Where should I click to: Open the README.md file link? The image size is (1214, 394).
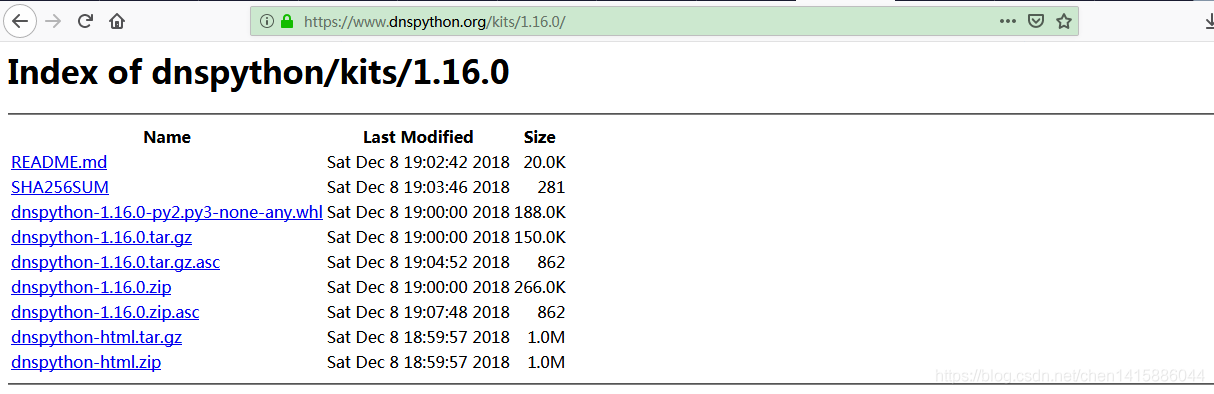(x=59, y=162)
